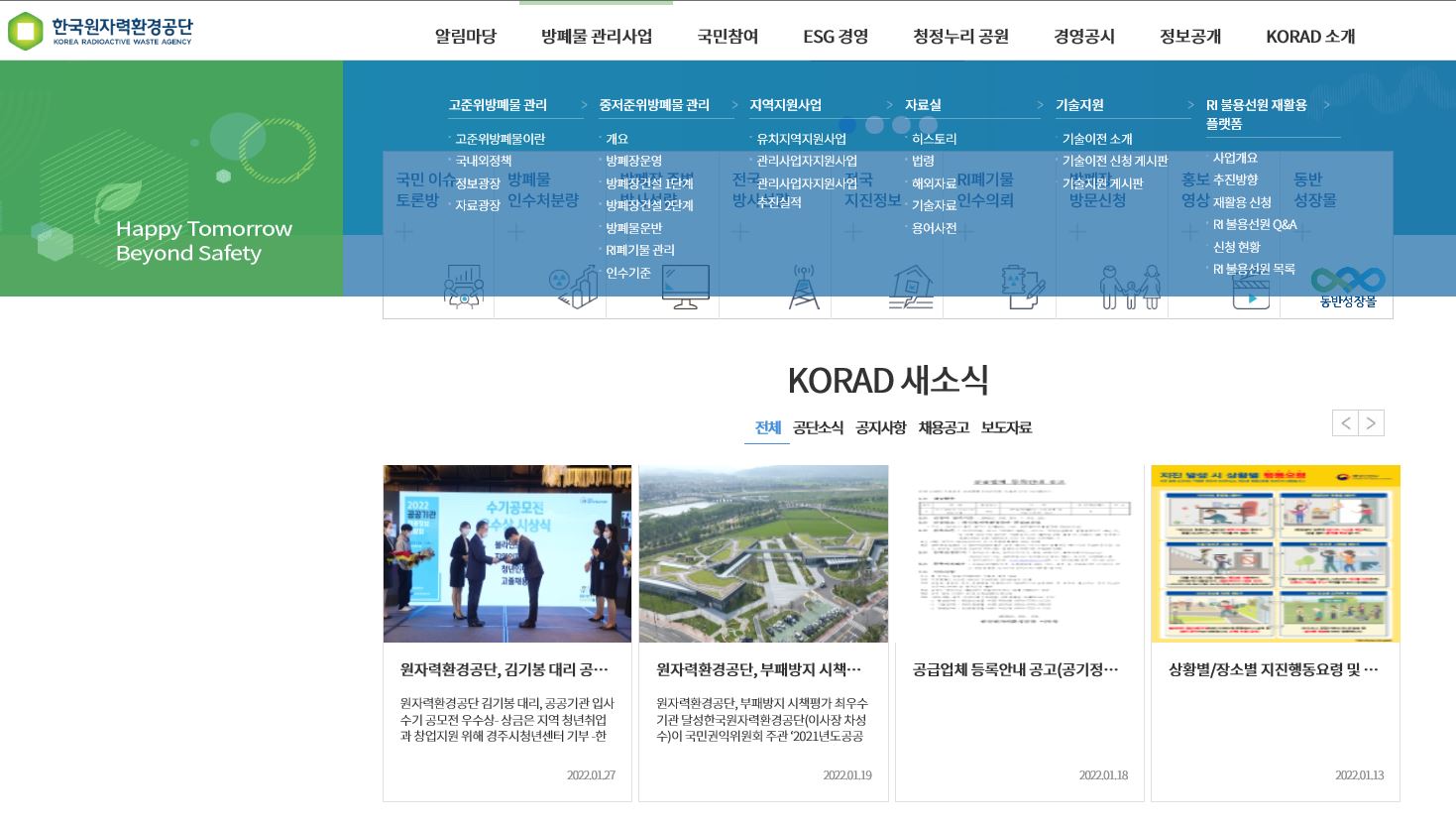Open 국내외정책 submenu link
This screenshot has height=829, width=1456.
pyautogui.click(x=484, y=161)
